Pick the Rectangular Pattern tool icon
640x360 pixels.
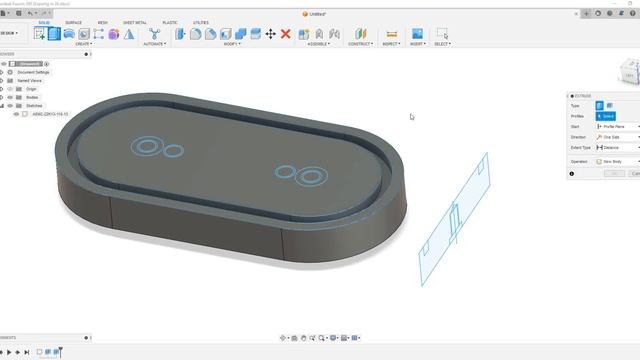coord(98,34)
